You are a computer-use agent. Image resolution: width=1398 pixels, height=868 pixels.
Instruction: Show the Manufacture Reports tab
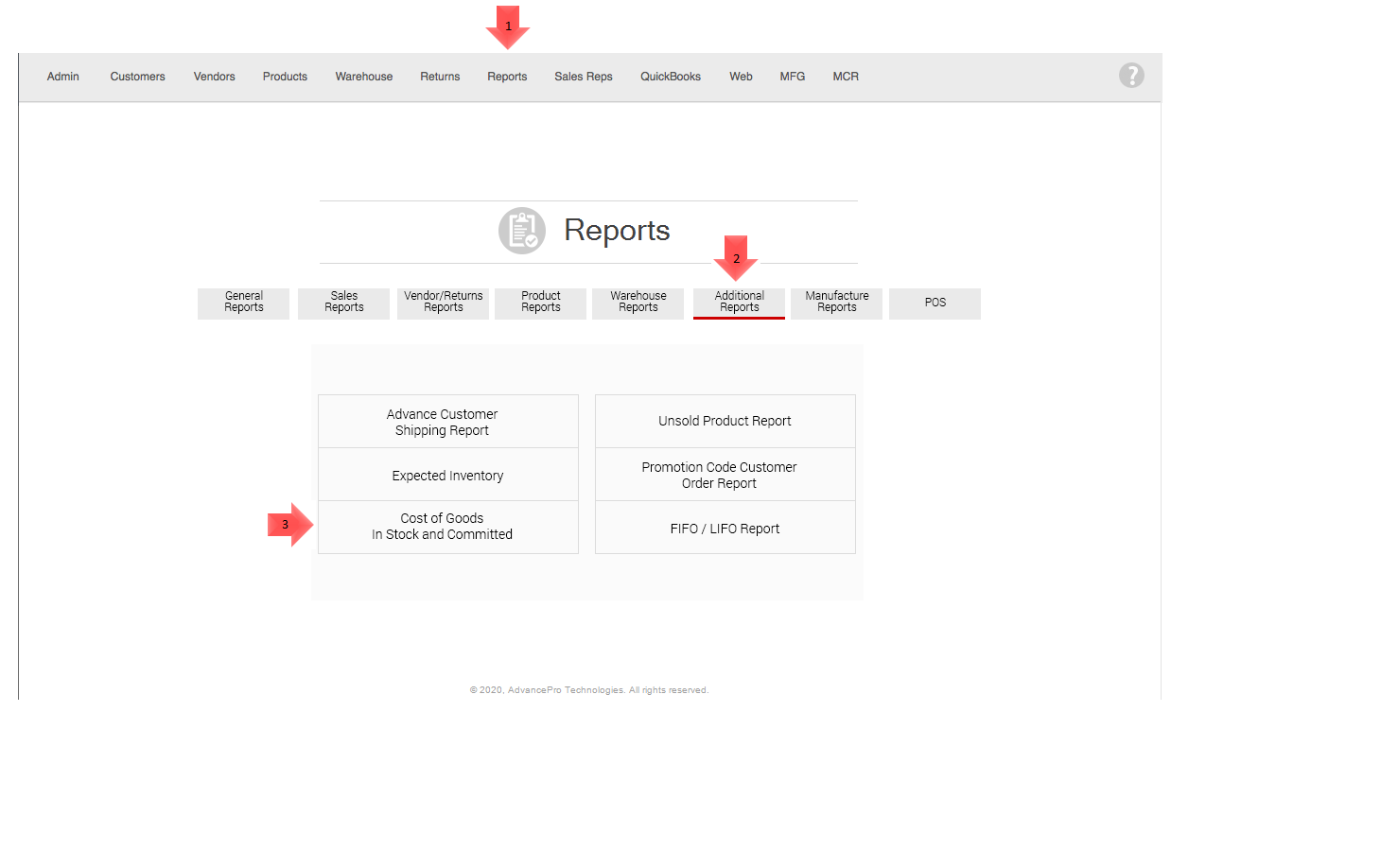coord(836,303)
